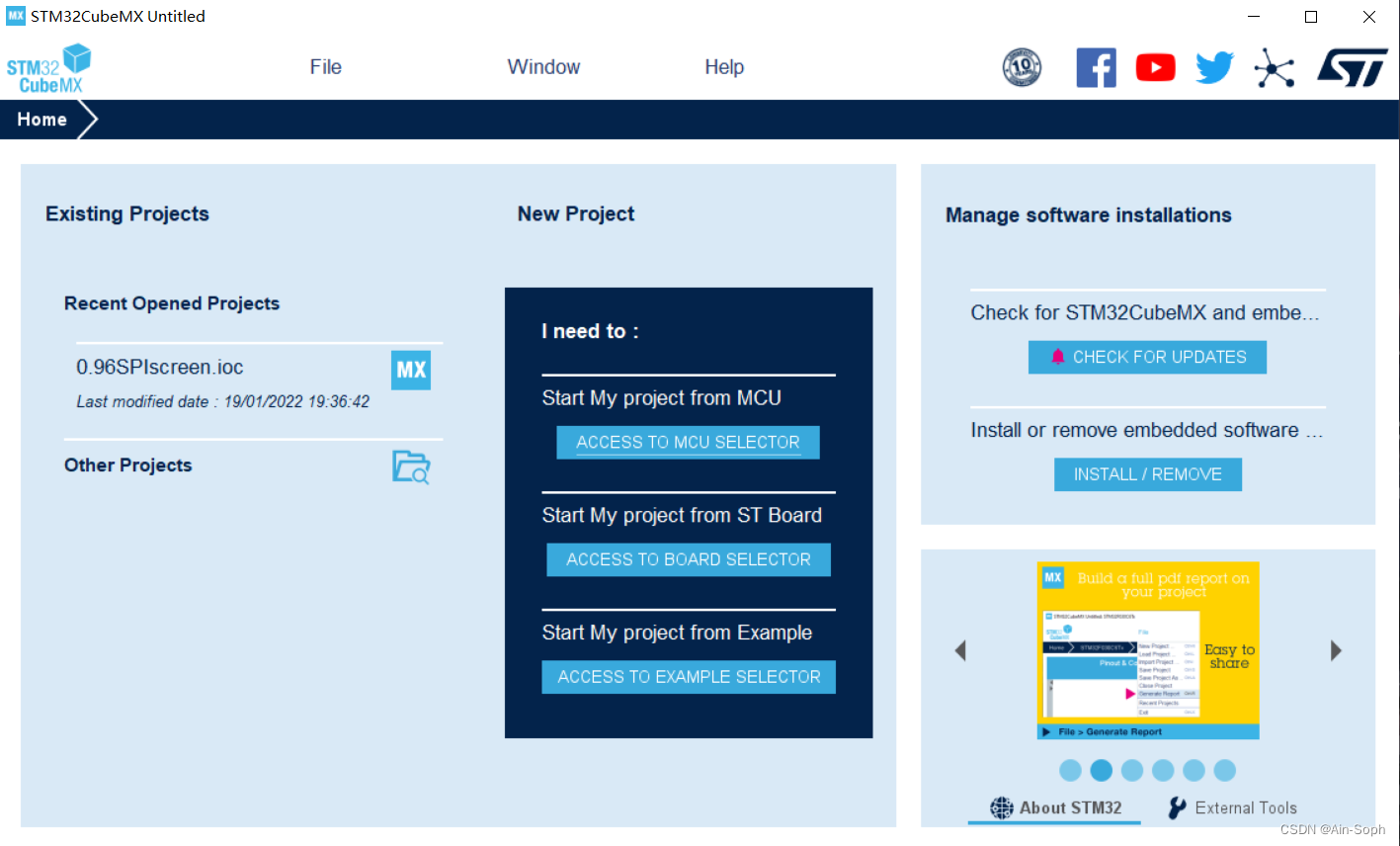Go to next carousel slide arrow
Screen dimensions: 1400x846
(x=1336, y=650)
